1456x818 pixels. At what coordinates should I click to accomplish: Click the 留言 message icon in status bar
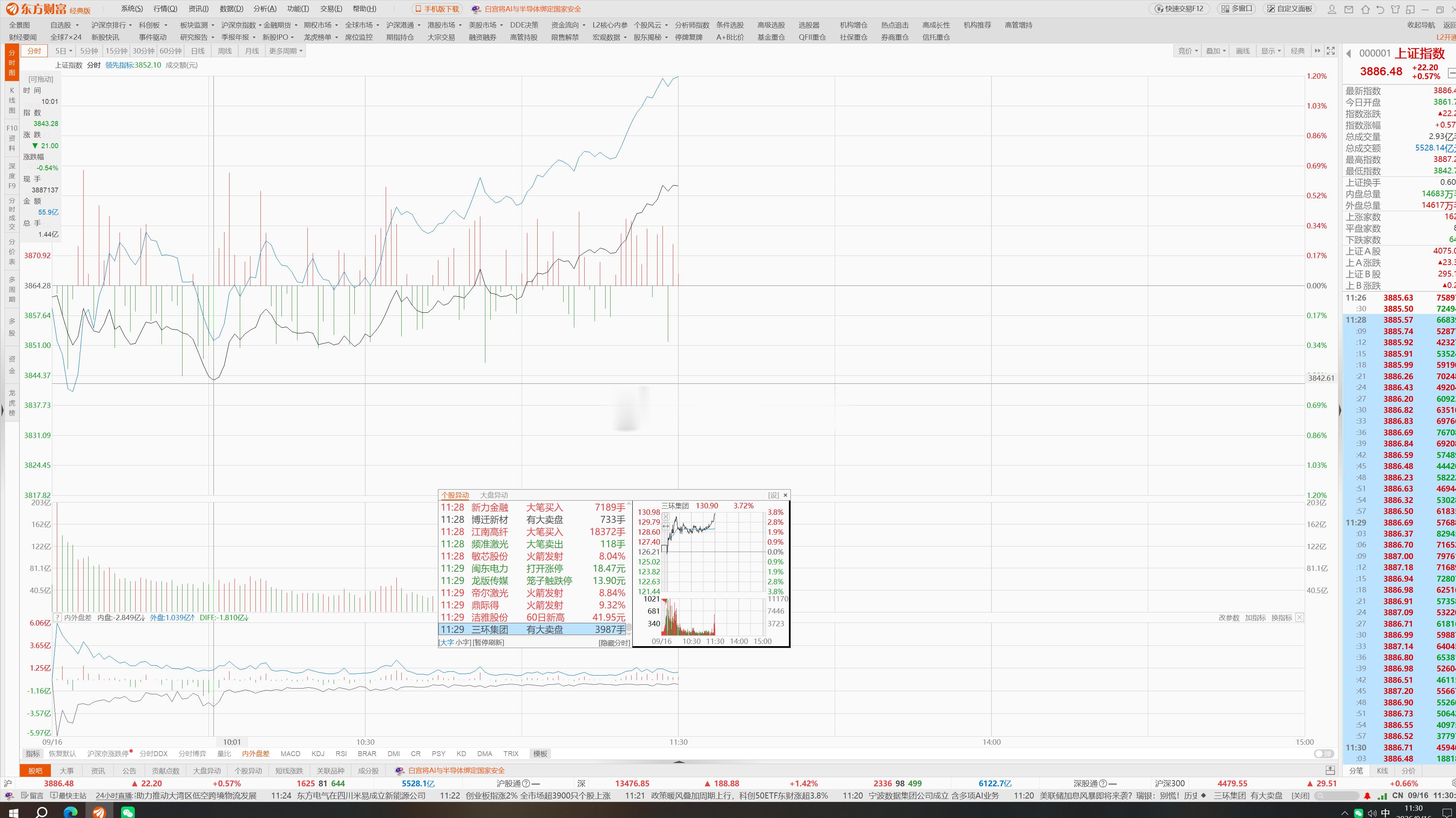[32, 796]
